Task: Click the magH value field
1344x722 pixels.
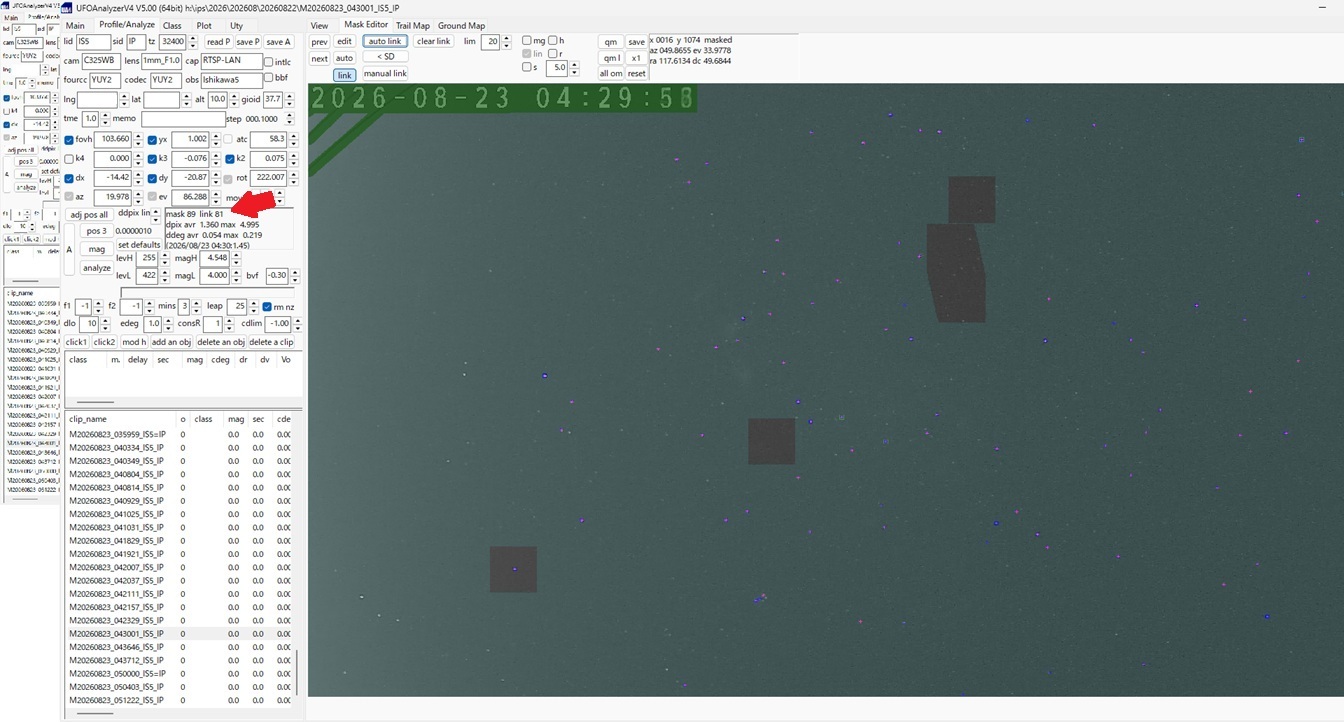Action: pos(214,258)
